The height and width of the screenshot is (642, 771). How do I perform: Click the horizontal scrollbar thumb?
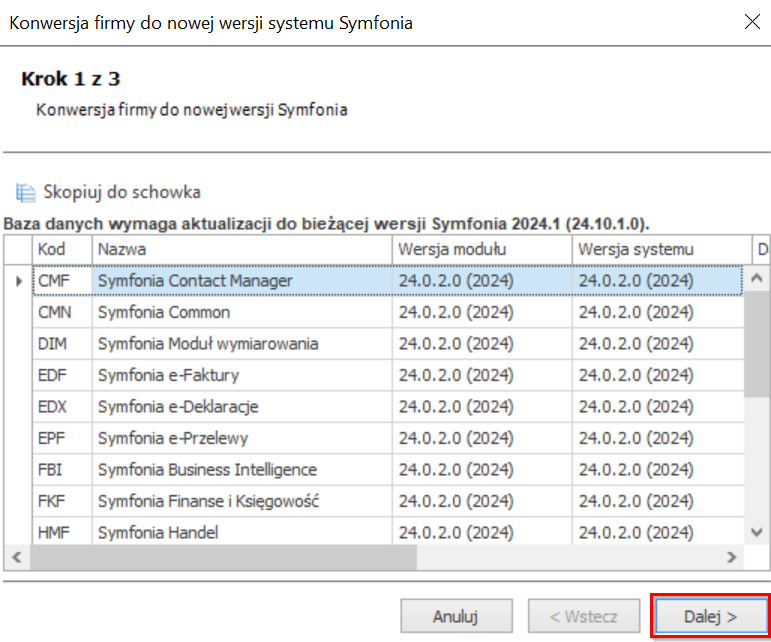pos(224,557)
